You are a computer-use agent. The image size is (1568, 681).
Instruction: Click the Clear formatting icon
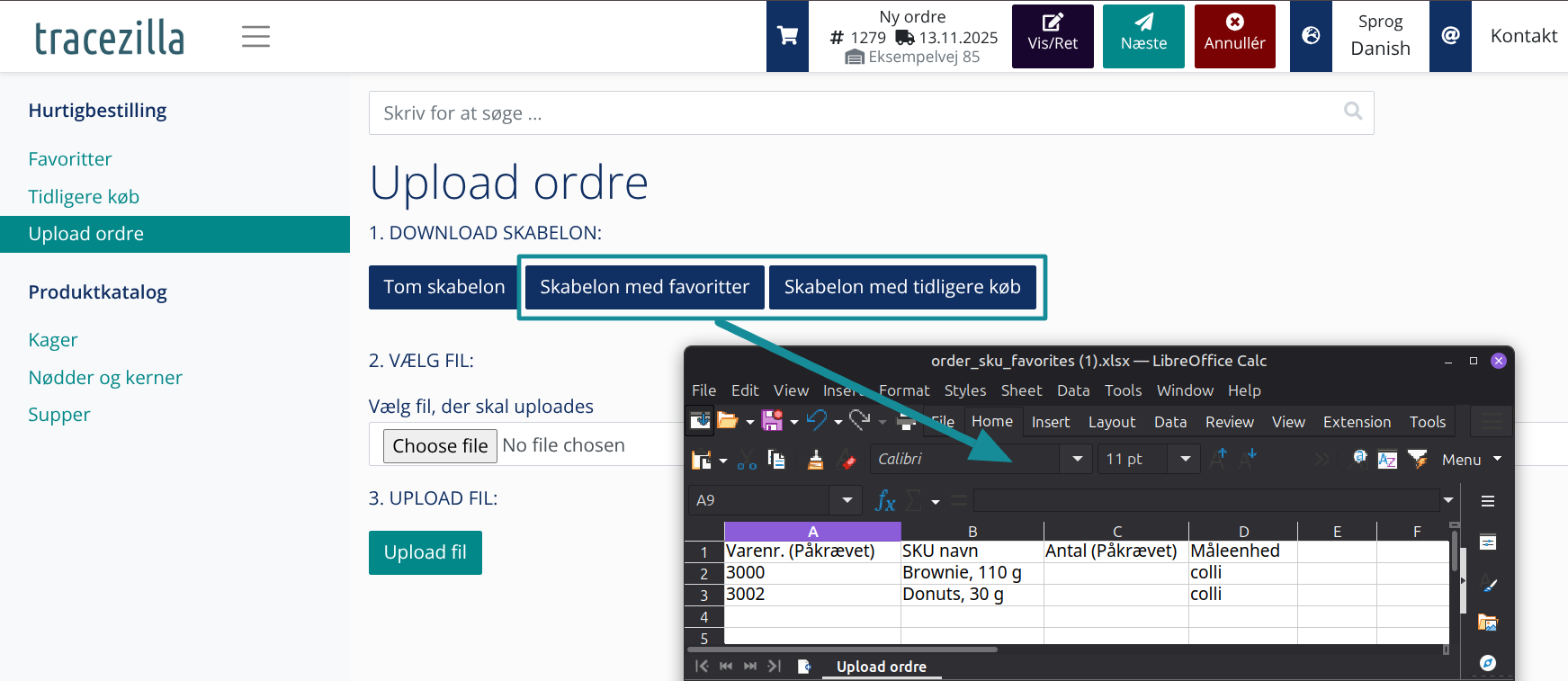[847, 460]
